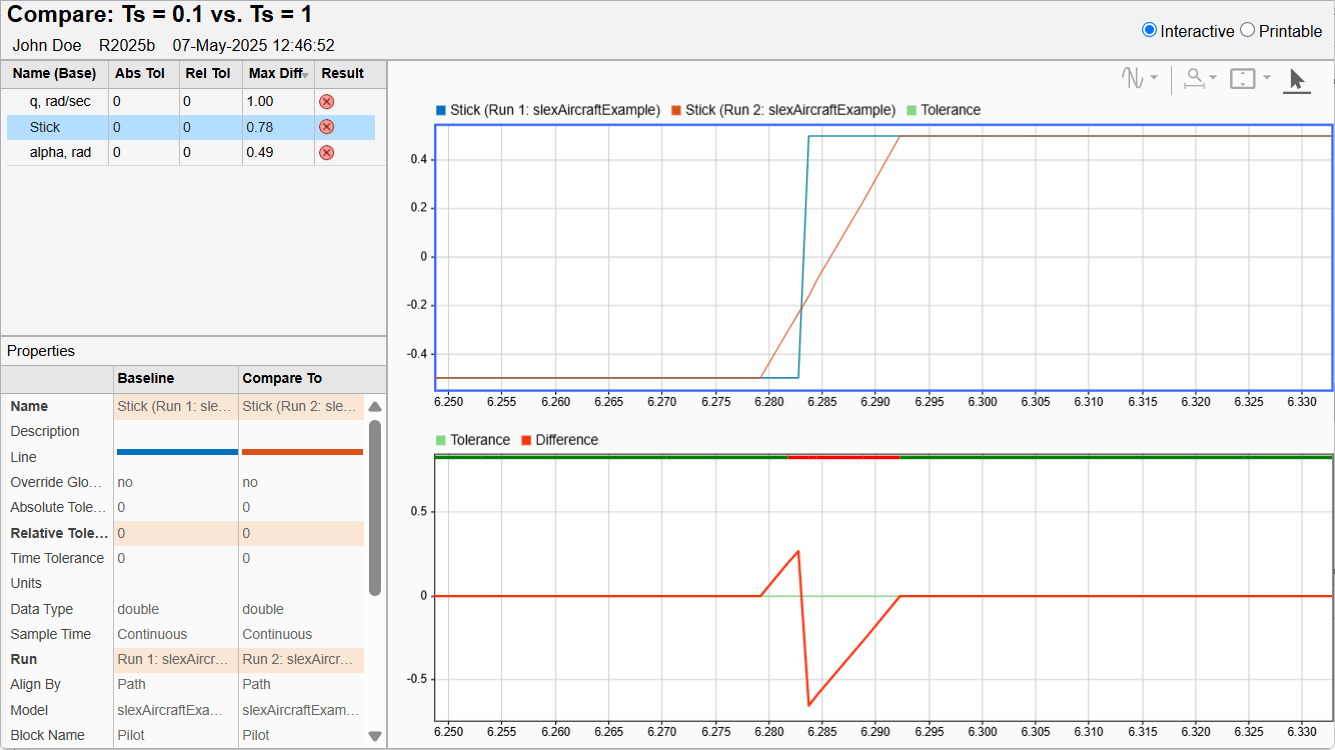This screenshot has width=1335, height=750.
Task: Select the data cursors tool
Action: tap(1133, 77)
